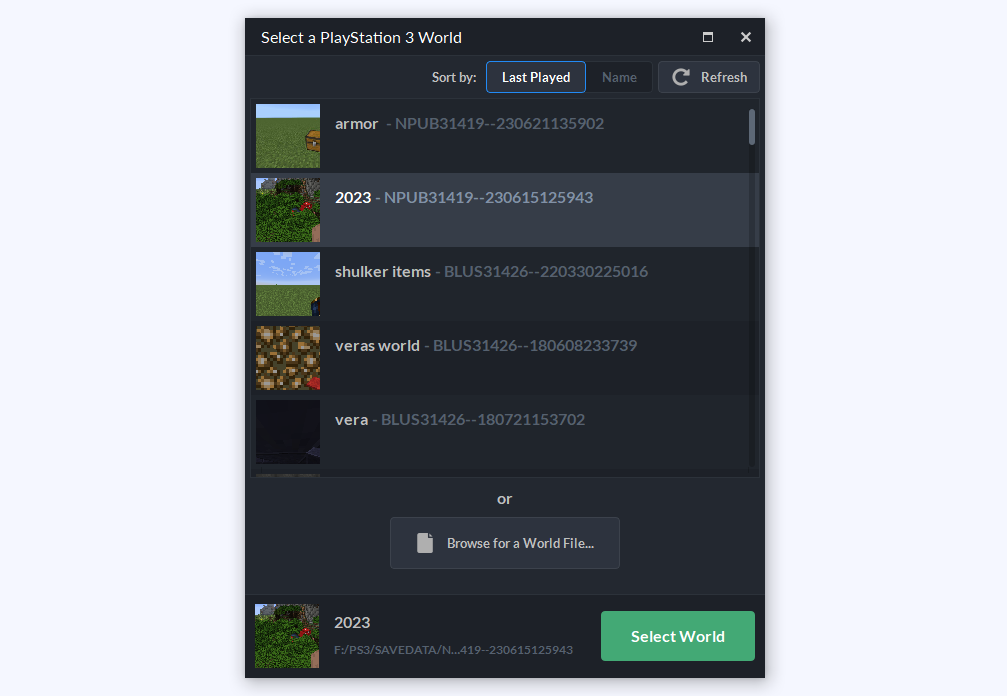1007x696 pixels.
Task: Click the 2023 - NPUB31419--230615125943 entry
Action: (505, 210)
